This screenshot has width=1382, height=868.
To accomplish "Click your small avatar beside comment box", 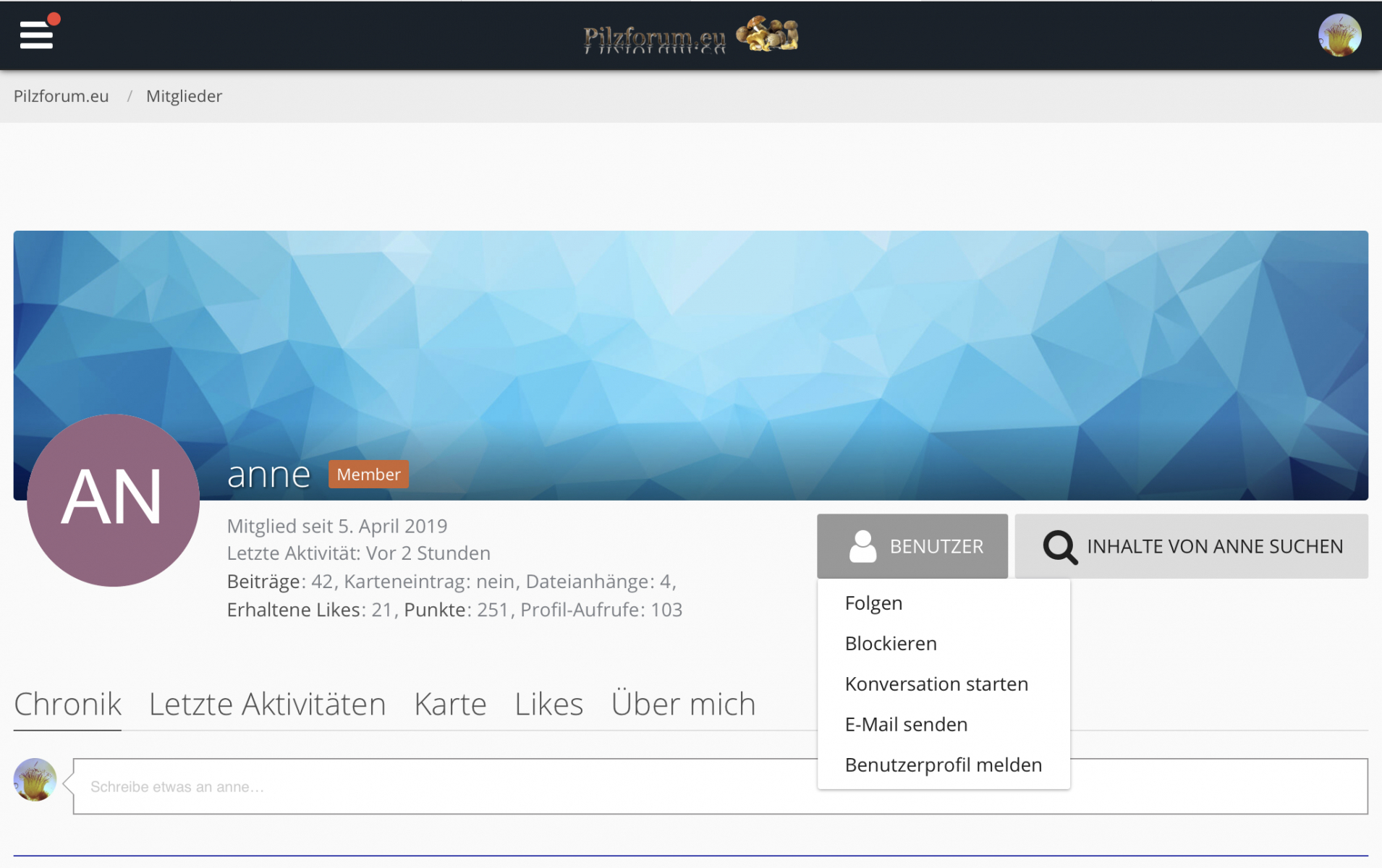I will click(35, 780).
